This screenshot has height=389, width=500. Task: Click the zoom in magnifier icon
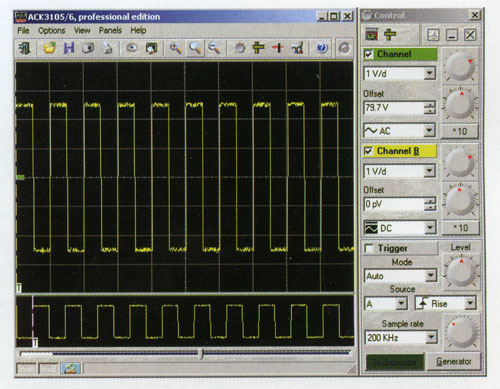point(176,48)
